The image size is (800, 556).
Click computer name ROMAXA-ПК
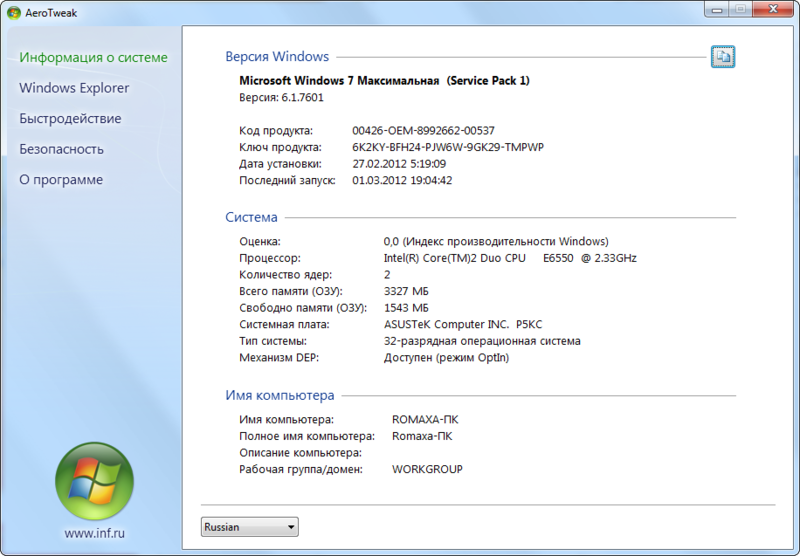[425, 420]
